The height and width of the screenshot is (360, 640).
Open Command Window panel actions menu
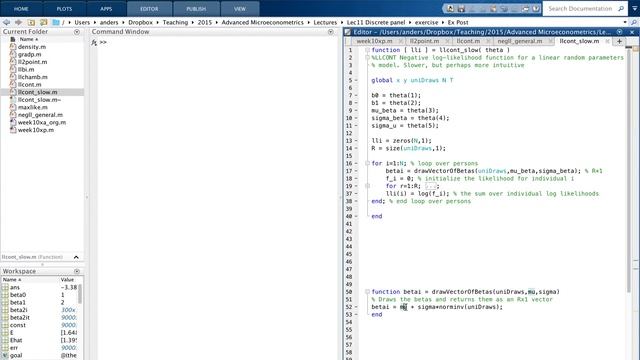click(x=331, y=32)
